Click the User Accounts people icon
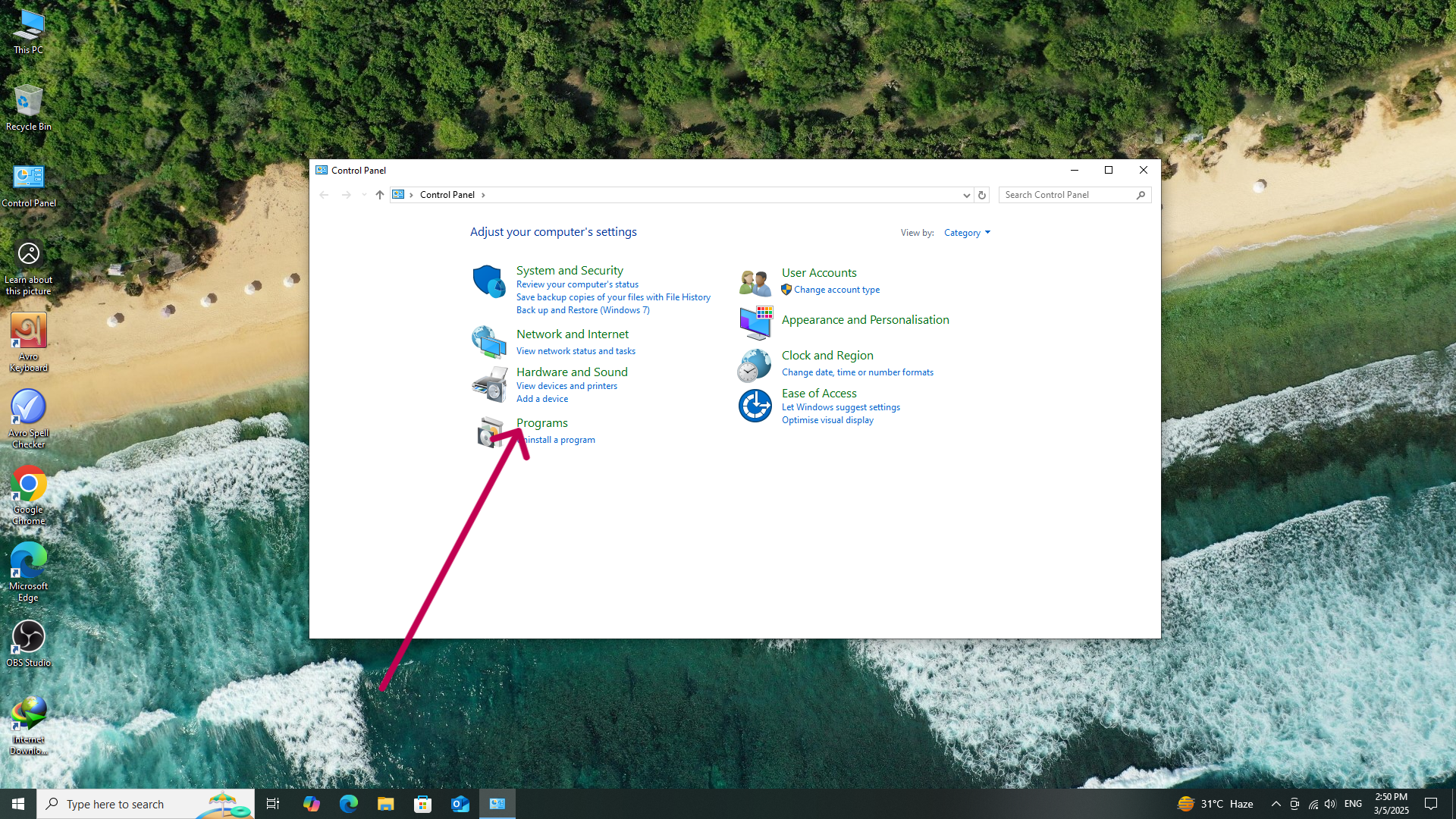The height and width of the screenshot is (819, 1456). 755,282
